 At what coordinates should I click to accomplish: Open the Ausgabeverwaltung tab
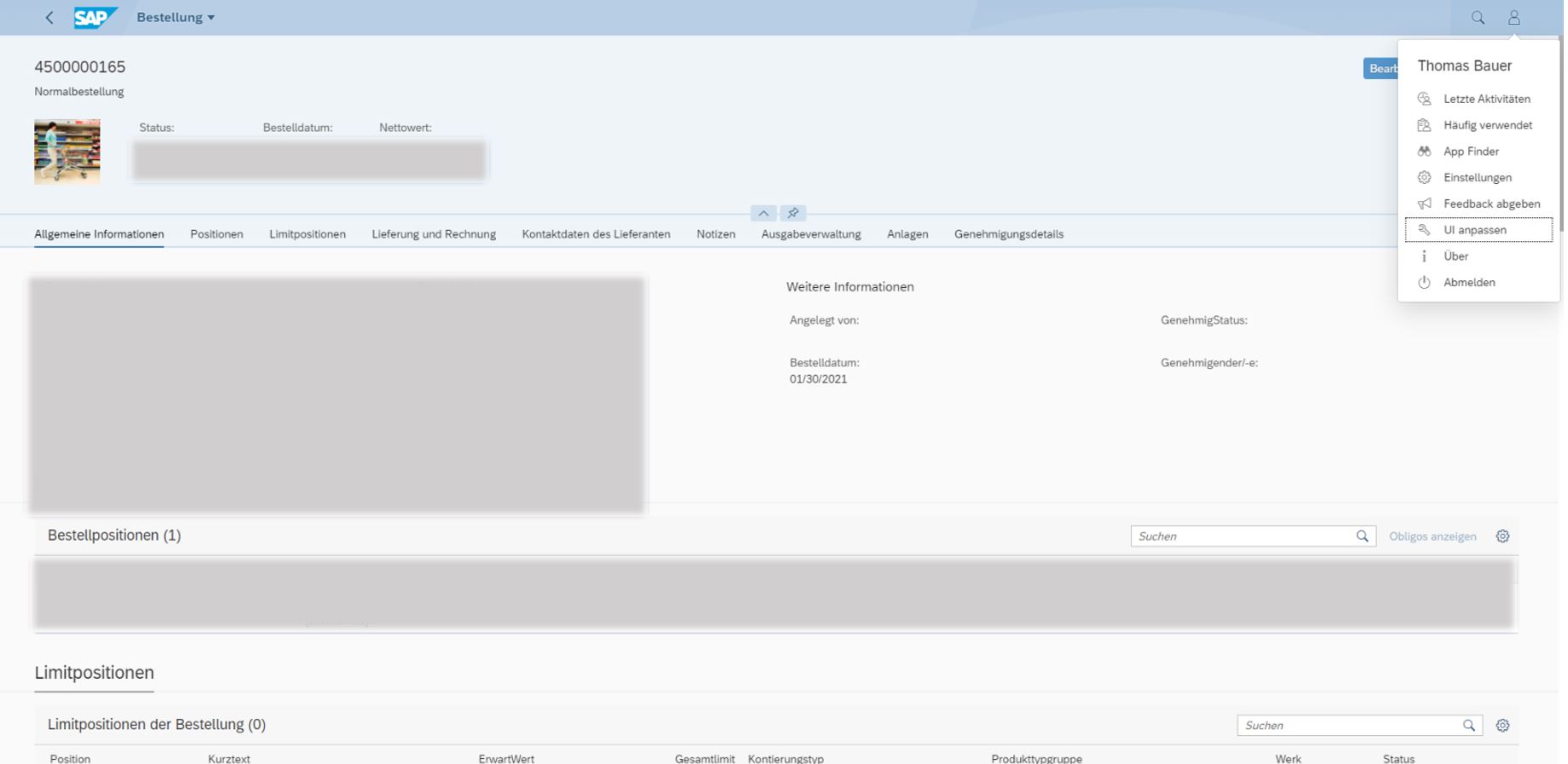pyautogui.click(x=811, y=234)
